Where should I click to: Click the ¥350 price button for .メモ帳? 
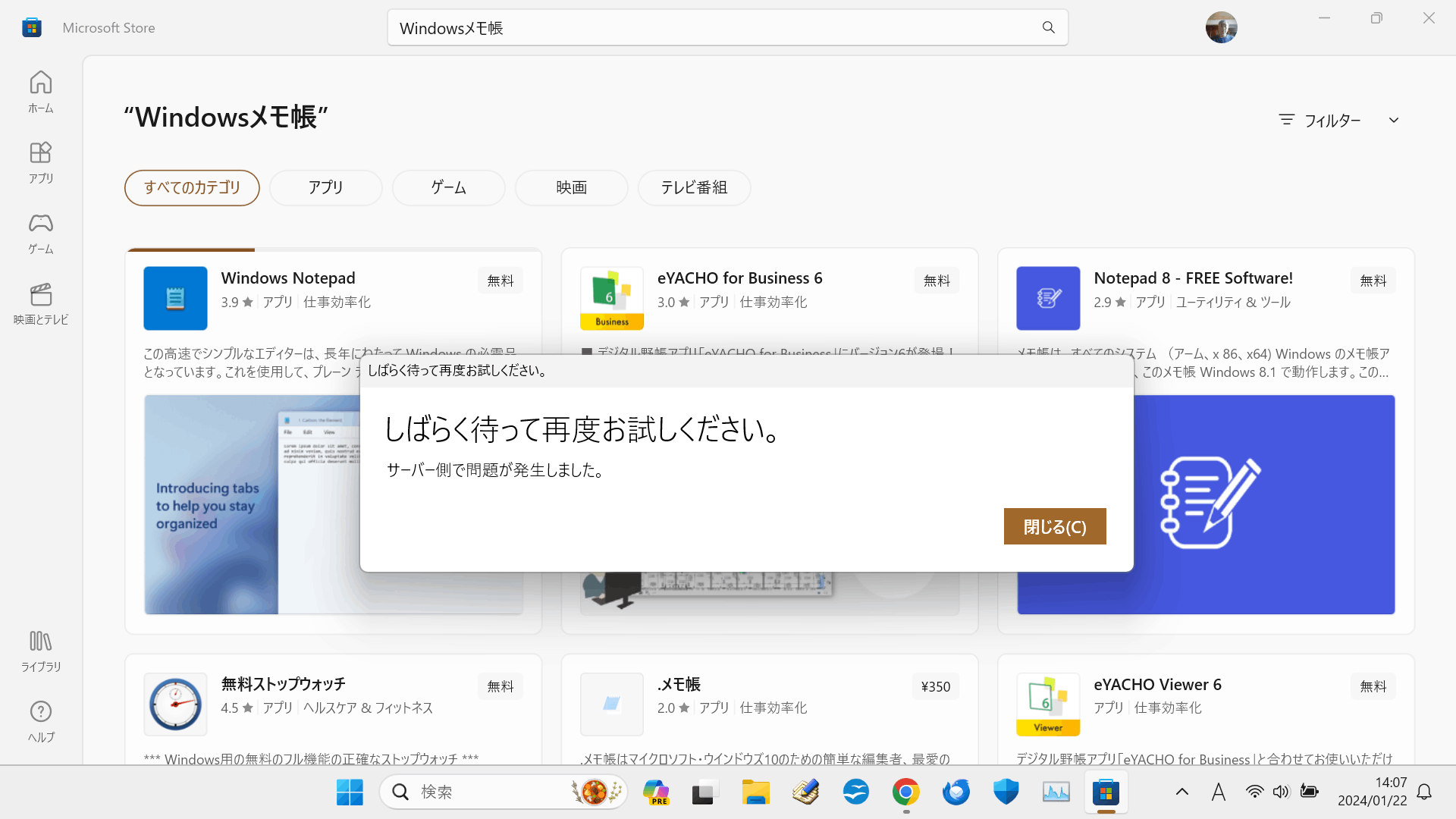tap(935, 686)
